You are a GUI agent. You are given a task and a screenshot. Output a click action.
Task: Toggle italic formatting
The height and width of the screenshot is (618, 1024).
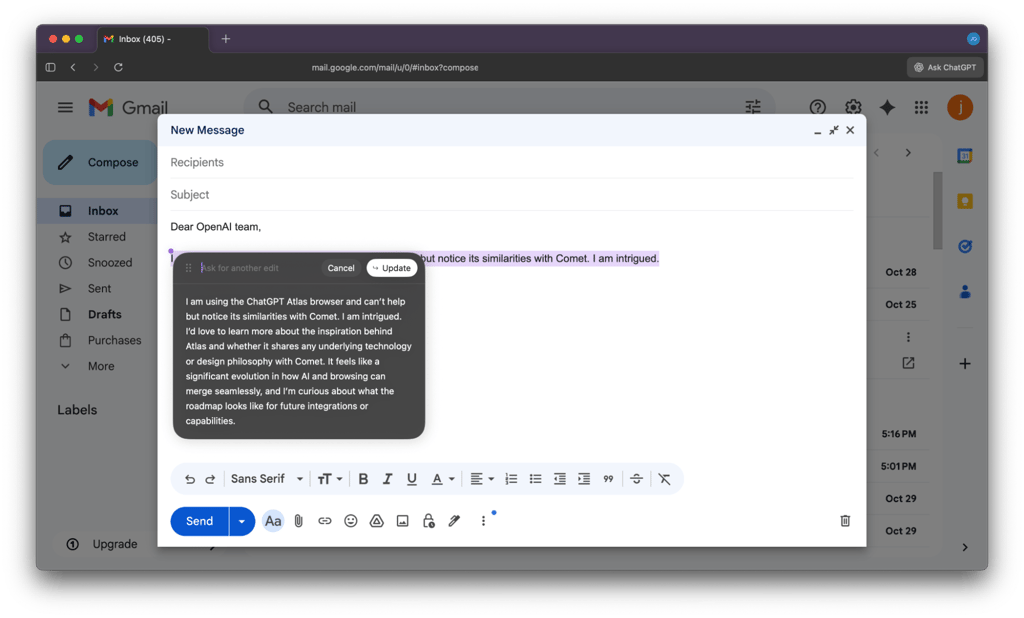click(387, 479)
